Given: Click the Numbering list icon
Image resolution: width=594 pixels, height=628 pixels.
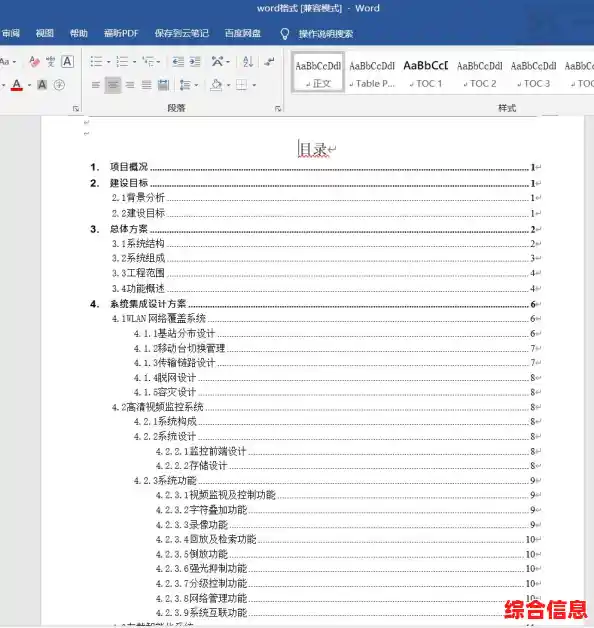Looking at the screenshot, I should [122, 62].
